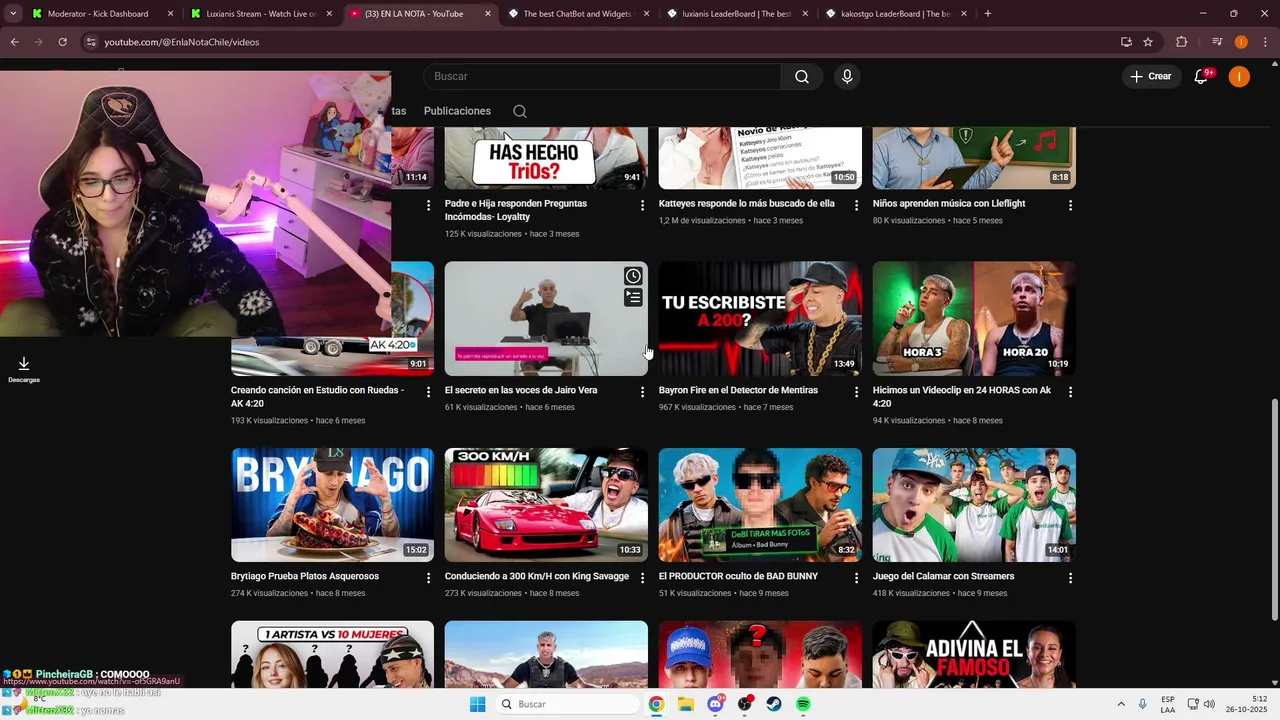The image size is (1280, 720).
Task: Click ESP LAA language indicator
Action: pos(1168,704)
